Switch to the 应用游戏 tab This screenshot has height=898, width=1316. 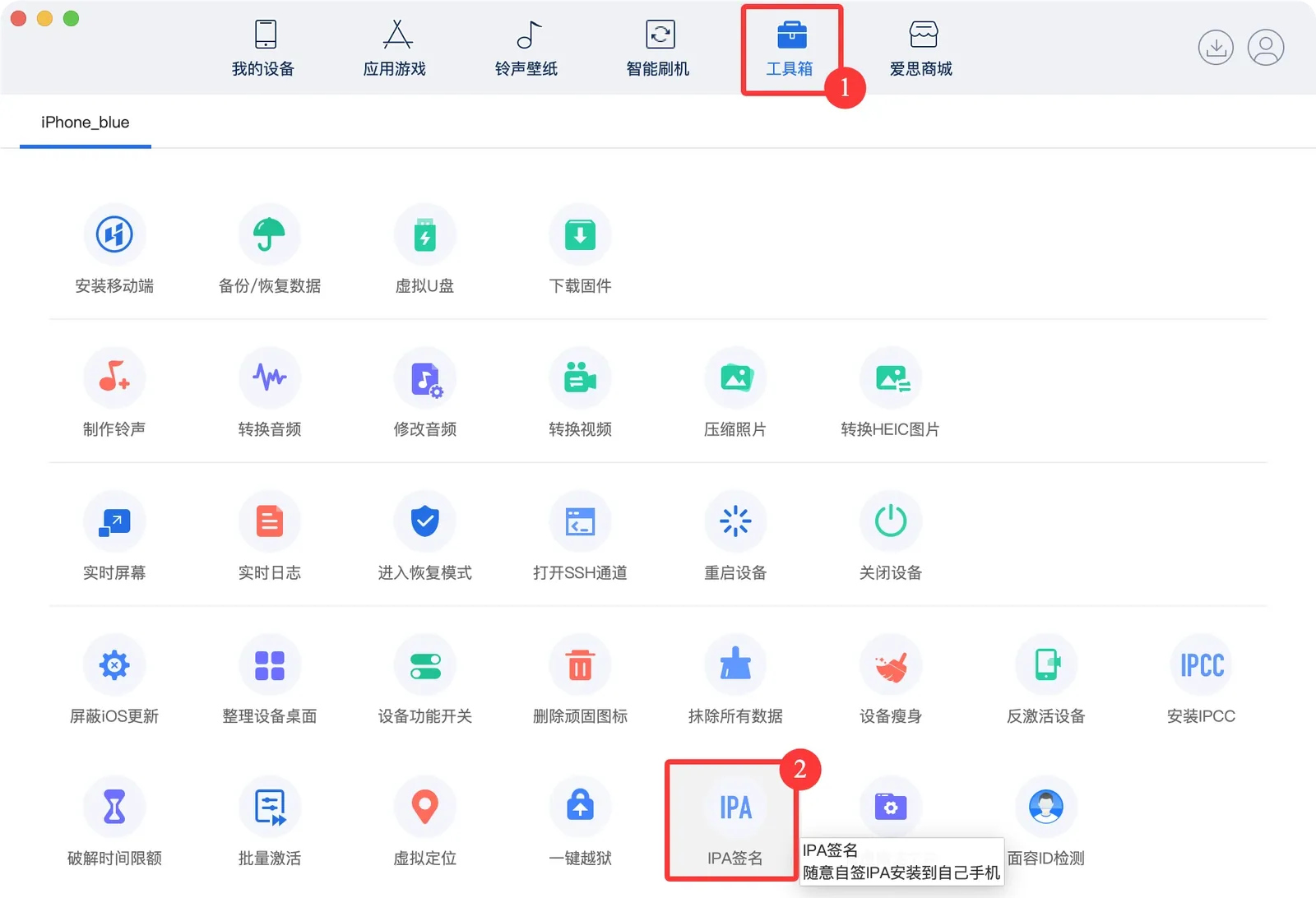point(395,48)
